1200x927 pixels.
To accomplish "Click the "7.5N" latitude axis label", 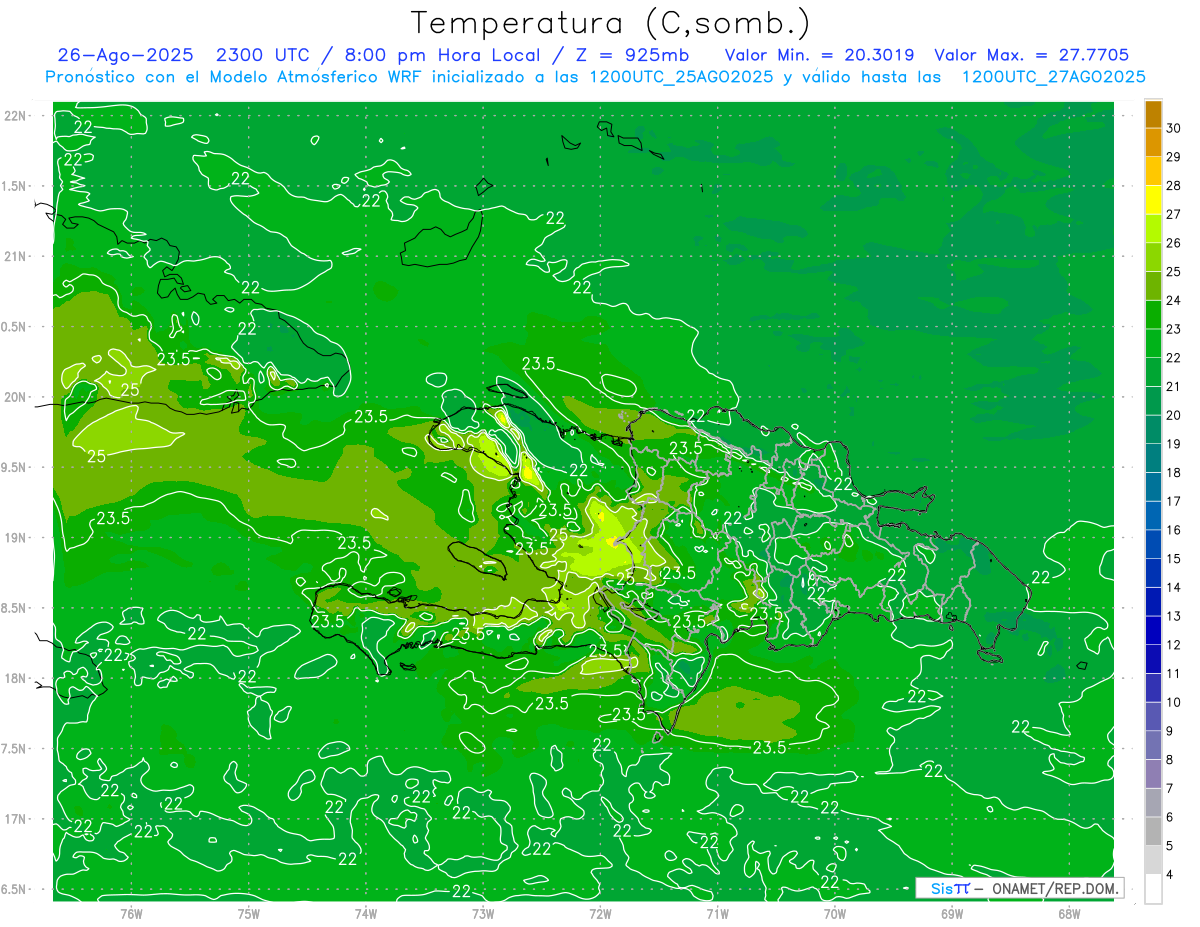I will coord(14,750).
